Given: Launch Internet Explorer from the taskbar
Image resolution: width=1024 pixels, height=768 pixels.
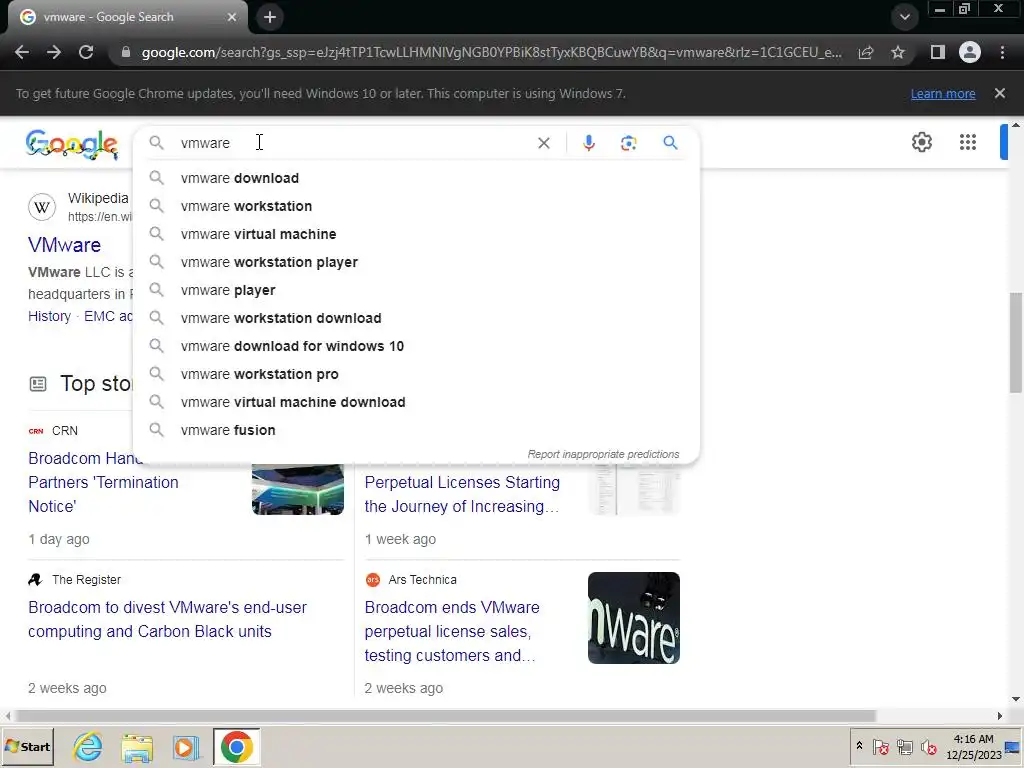Looking at the screenshot, I should pyautogui.click(x=88, y=746).
